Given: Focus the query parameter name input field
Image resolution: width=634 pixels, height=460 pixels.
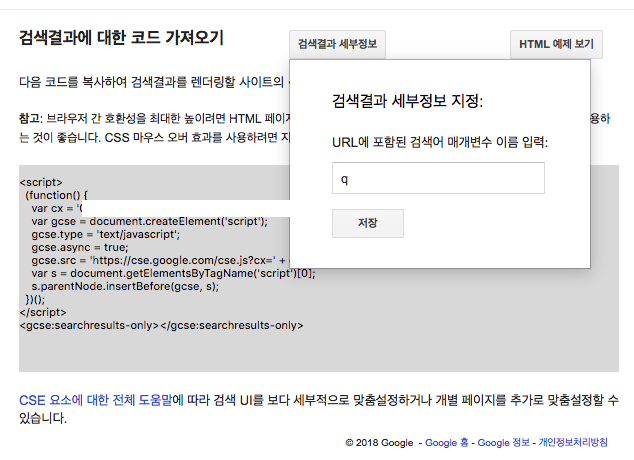Looking at the screenshot, I should coord(438,178).
